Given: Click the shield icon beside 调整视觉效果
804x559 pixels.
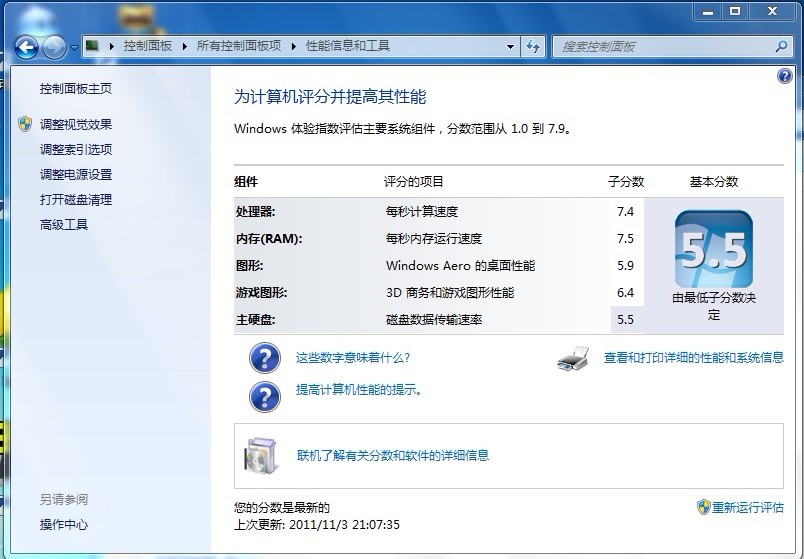Looking at the screenshot, I should pyautogui.click(x=25, y=124).
